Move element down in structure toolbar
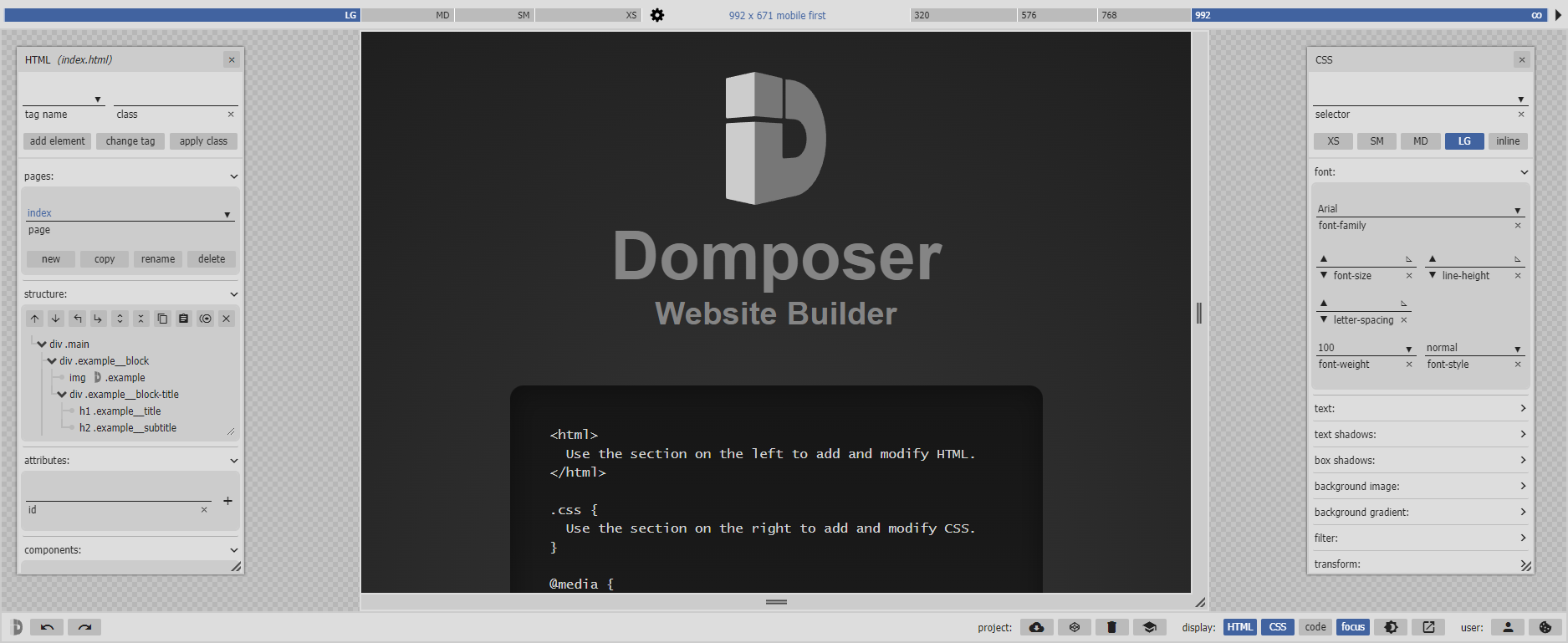Screen dimensions: 1568x643 tap(55, 319)
